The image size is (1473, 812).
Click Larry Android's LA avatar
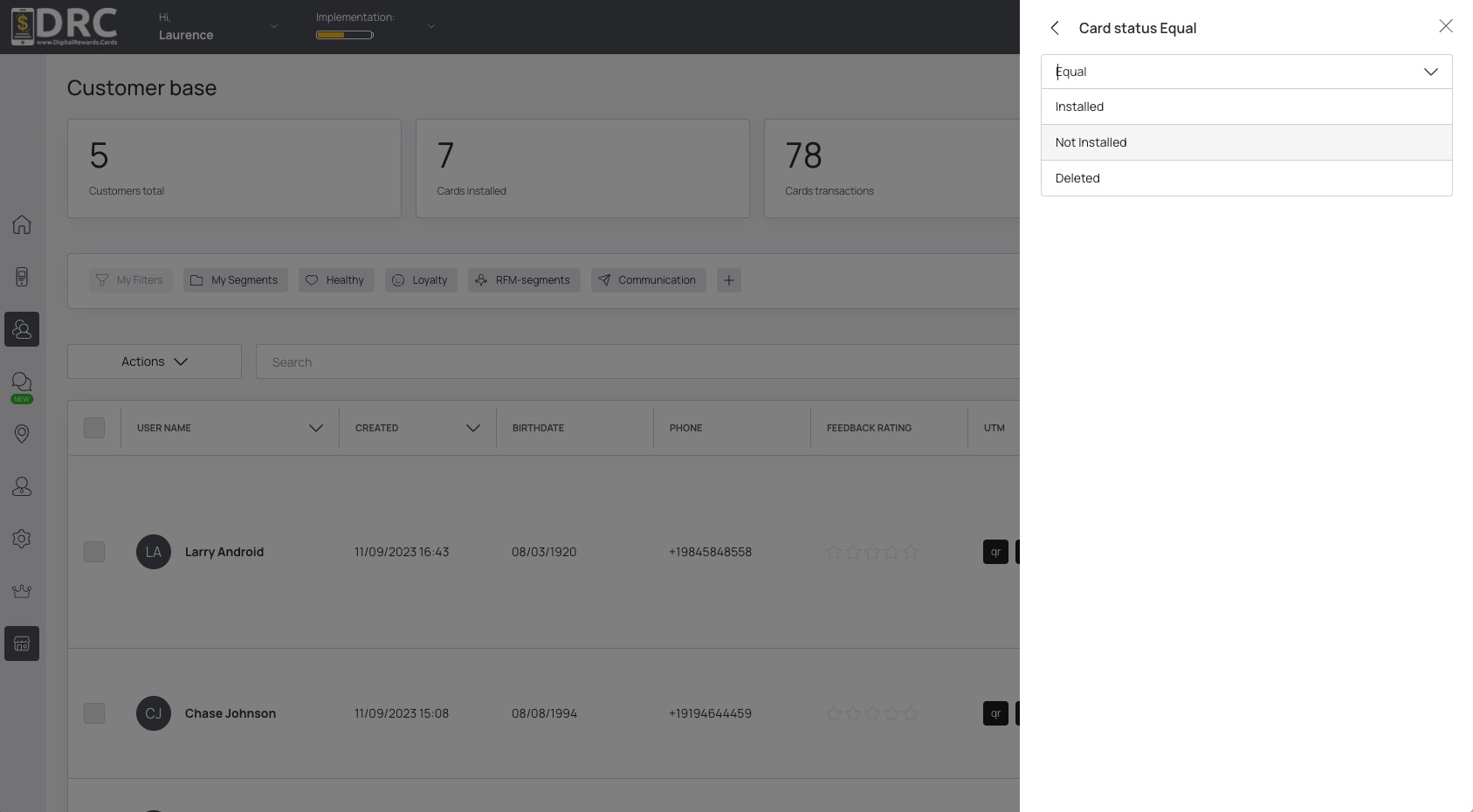(x=154, y=552)
